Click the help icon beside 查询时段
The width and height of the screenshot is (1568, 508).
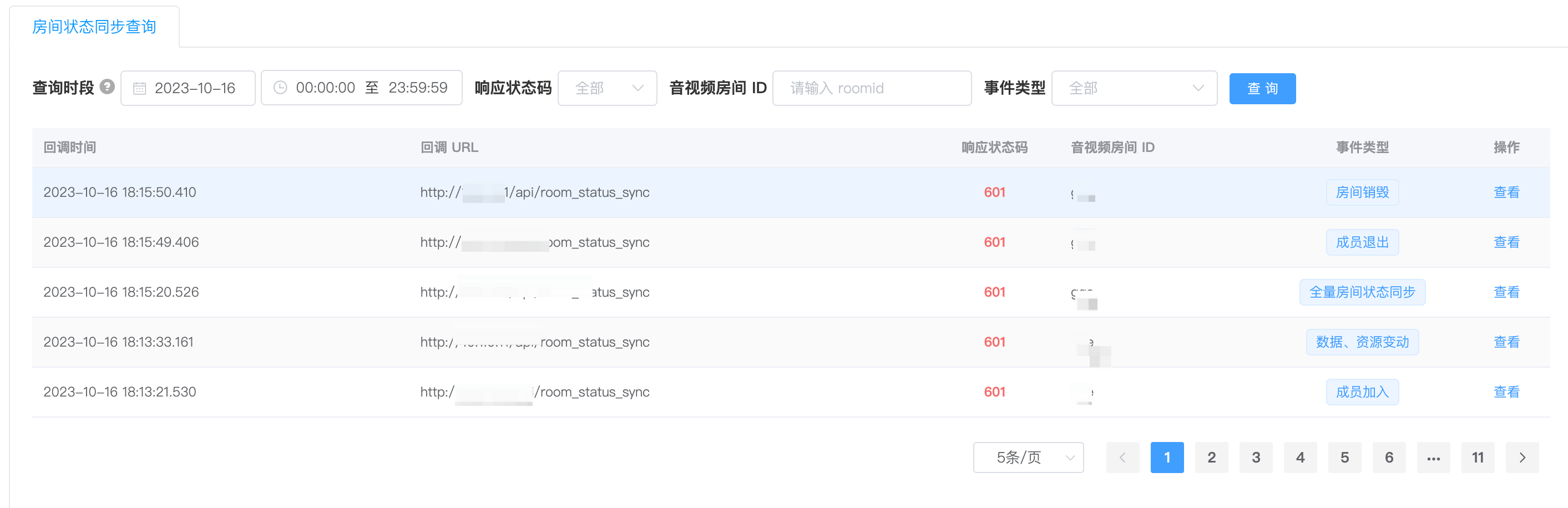(107, 87)
